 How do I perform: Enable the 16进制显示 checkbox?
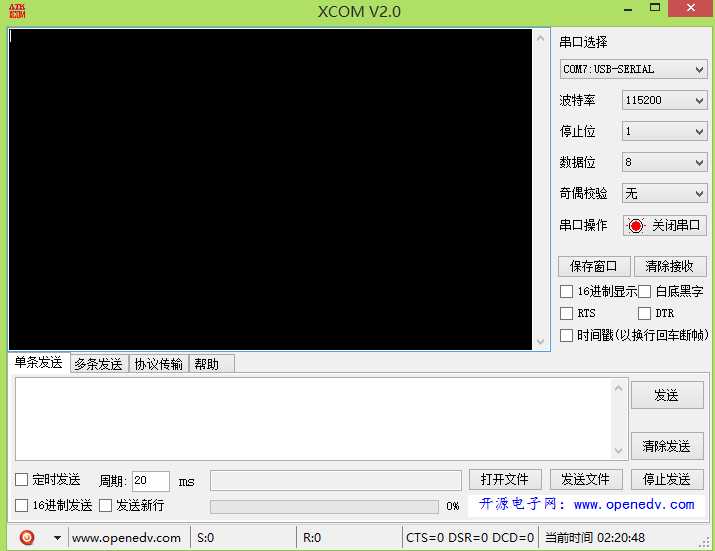click(x=566, y=291)
